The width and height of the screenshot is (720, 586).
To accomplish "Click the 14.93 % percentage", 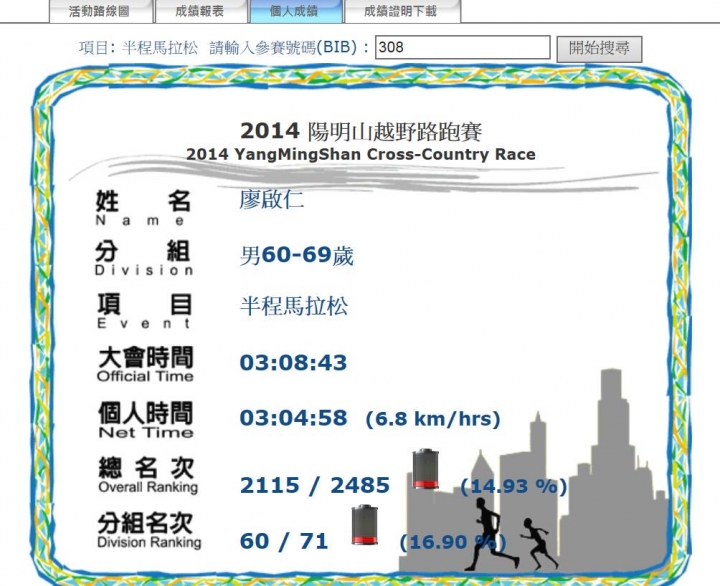I will tap(514, 486).
